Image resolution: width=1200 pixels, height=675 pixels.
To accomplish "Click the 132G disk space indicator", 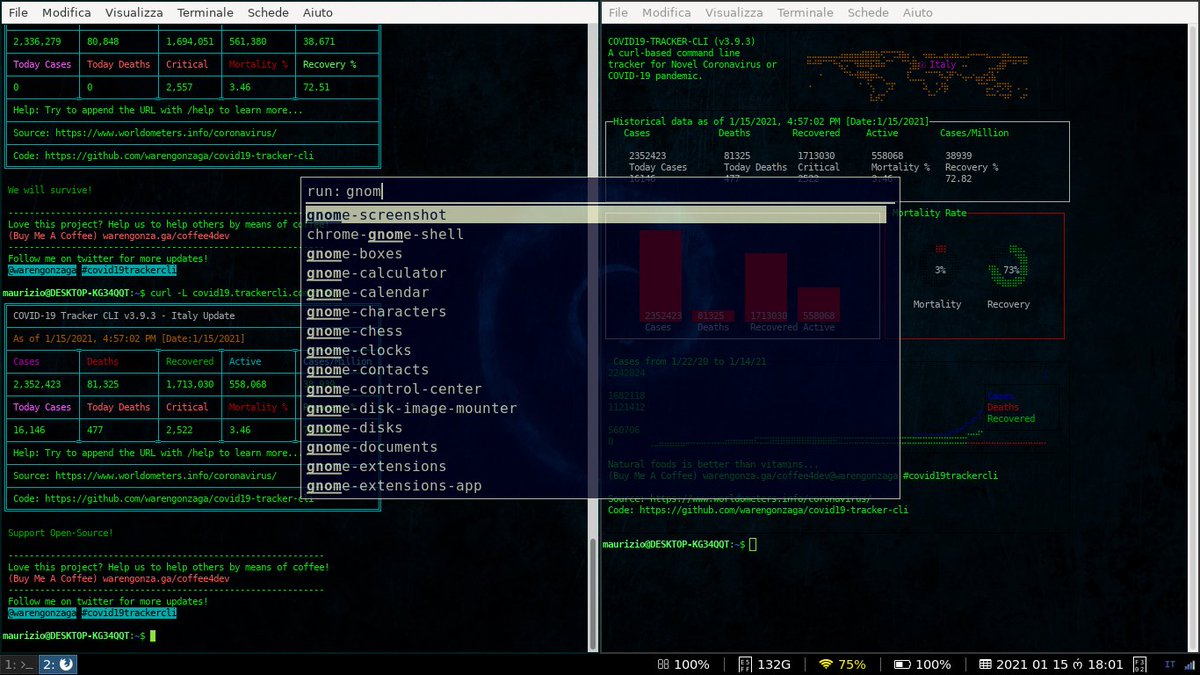I will click(x=765, y=664).
